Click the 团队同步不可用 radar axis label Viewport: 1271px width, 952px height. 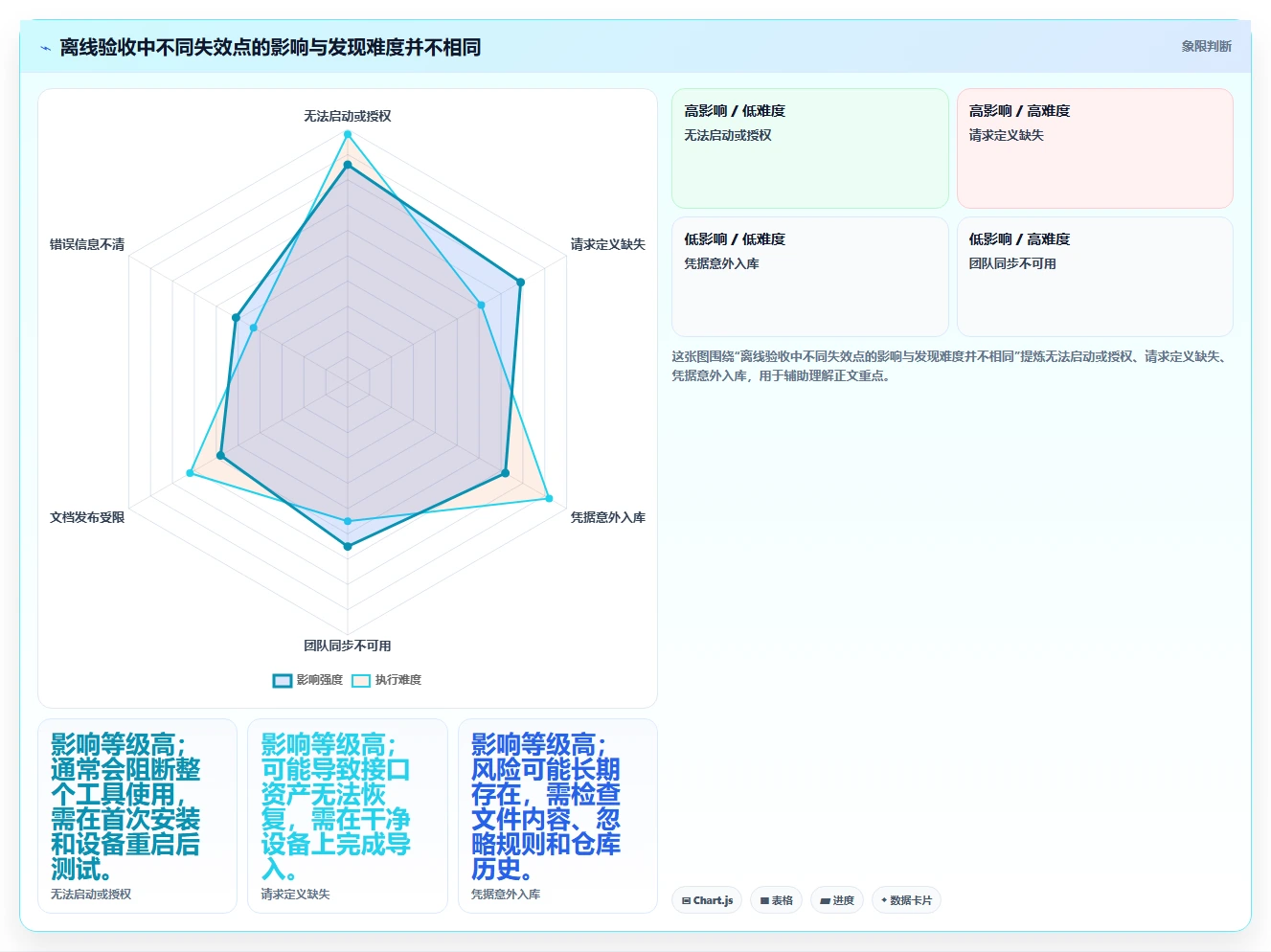click(348, 646)
